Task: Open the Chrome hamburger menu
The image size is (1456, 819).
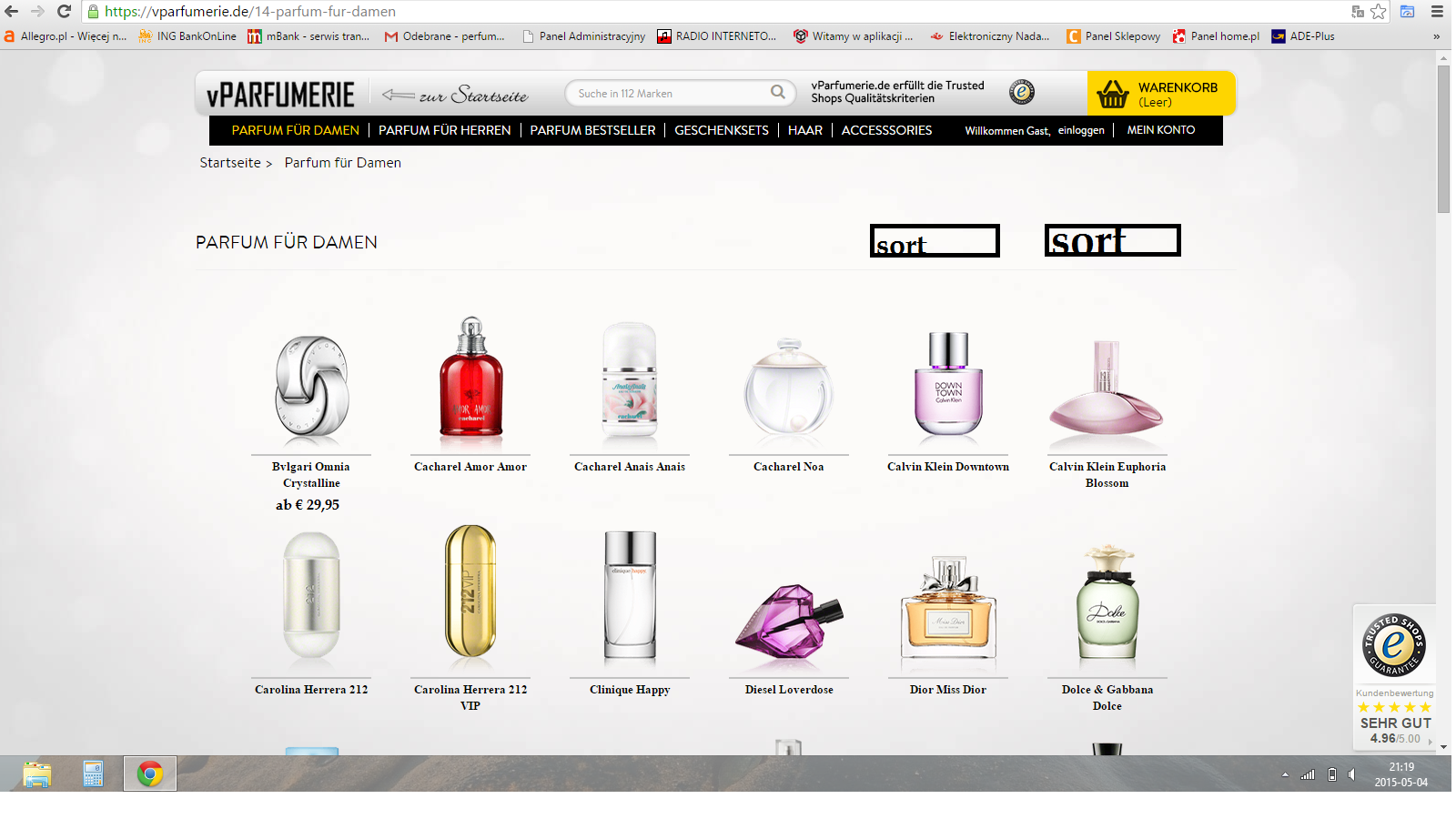Action: point(1437,12)
